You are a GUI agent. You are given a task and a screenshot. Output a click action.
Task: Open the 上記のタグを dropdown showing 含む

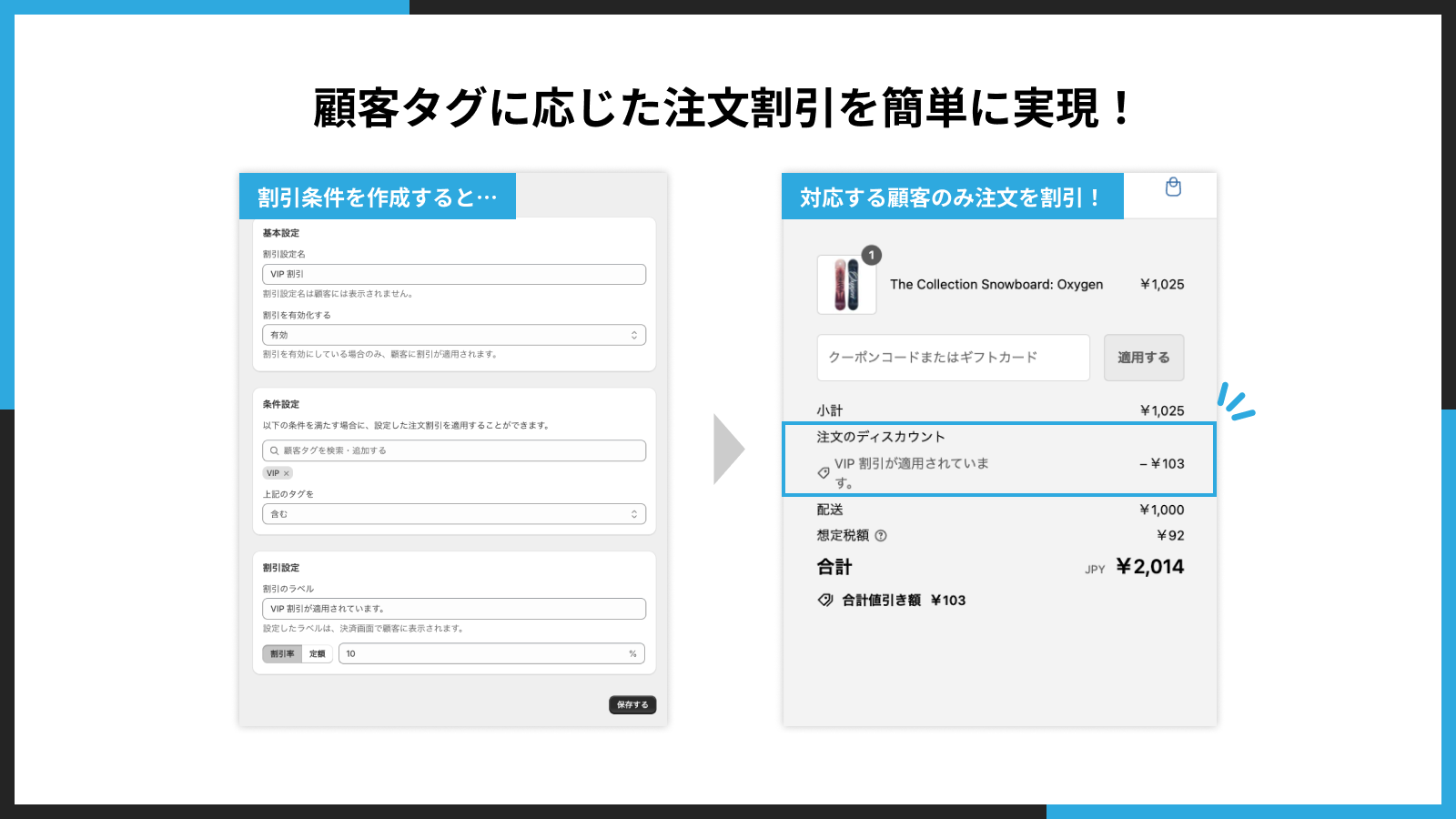453,513
